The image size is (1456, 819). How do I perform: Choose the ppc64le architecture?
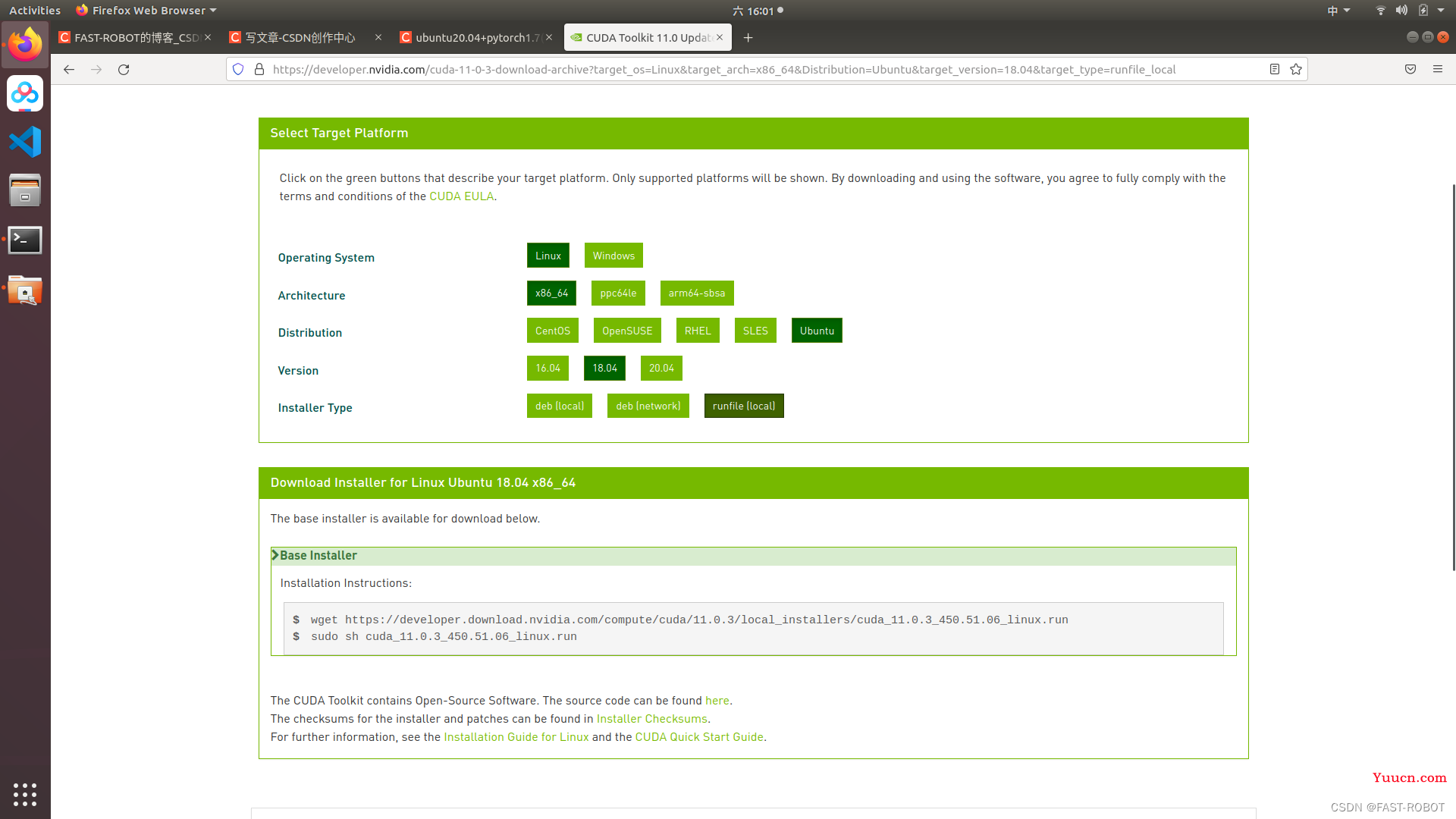click(x=618, y=293)
